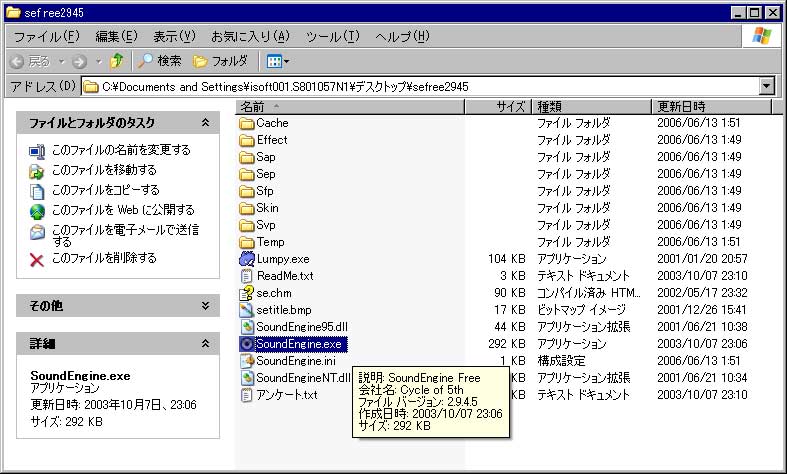The width and height of the screenshot is (787, 474).
Task: Click the setitle.bmp file name
Action: pos(284,310)
